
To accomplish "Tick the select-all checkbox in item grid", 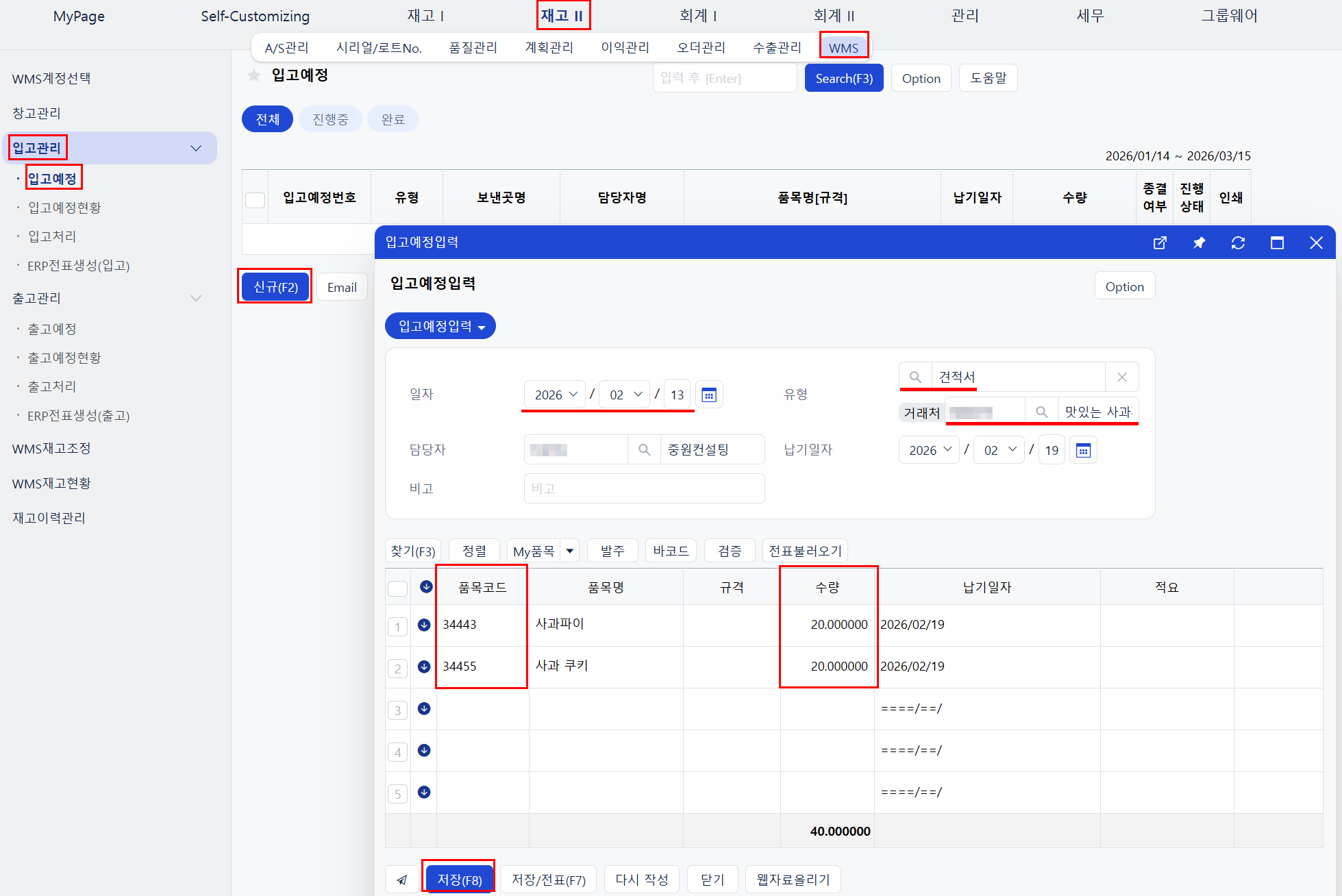I will click(x=397, y=588).
